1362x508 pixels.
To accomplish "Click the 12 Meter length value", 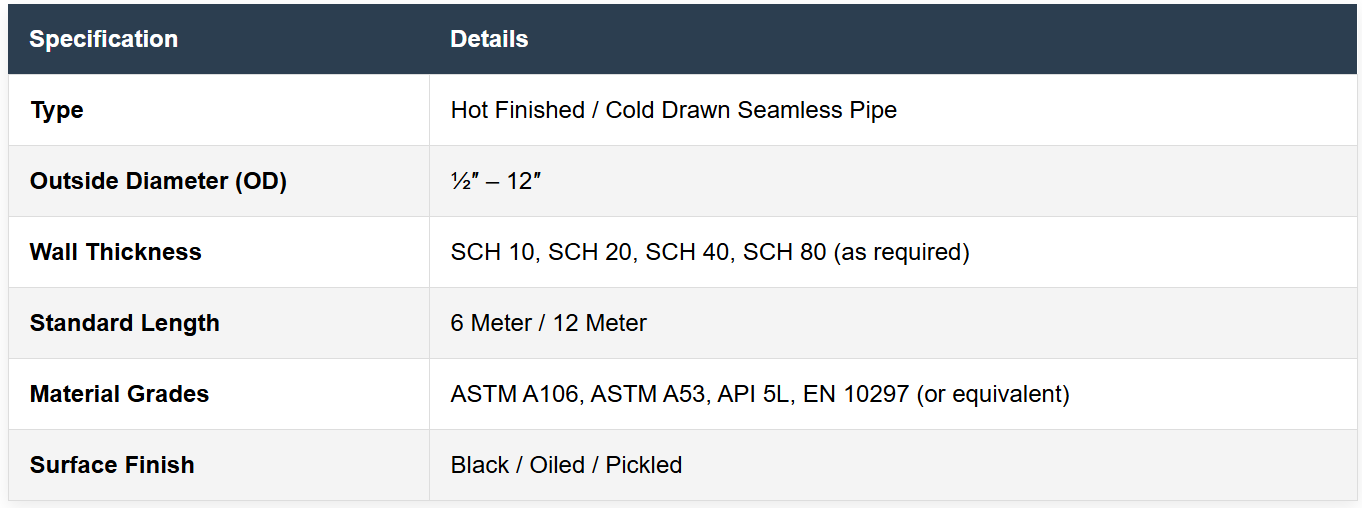I will tap(600, 323).
